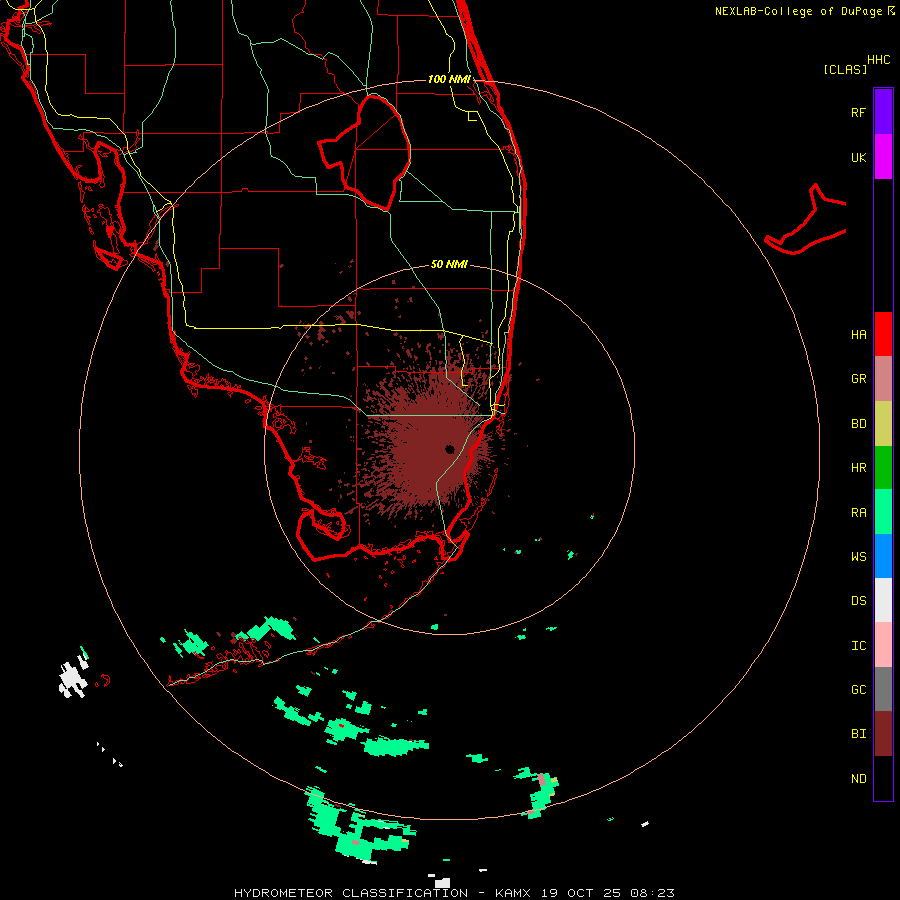The image size is (900, 900).
Task: Click the ND black legend swatch
Action: pos(883,778)
